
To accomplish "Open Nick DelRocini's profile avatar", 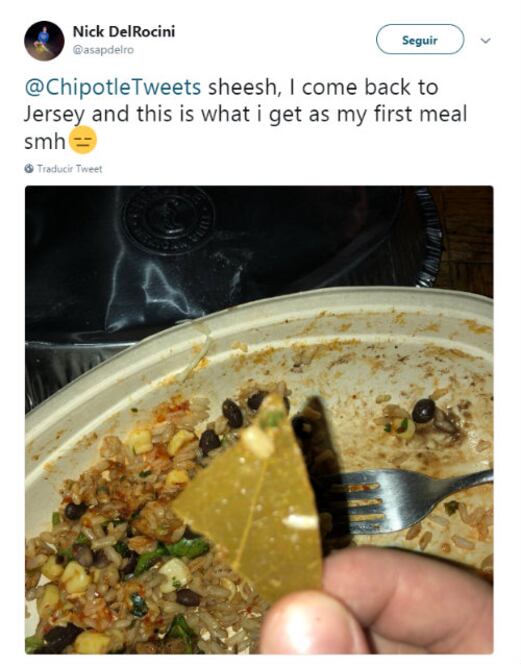I will 44,41.
